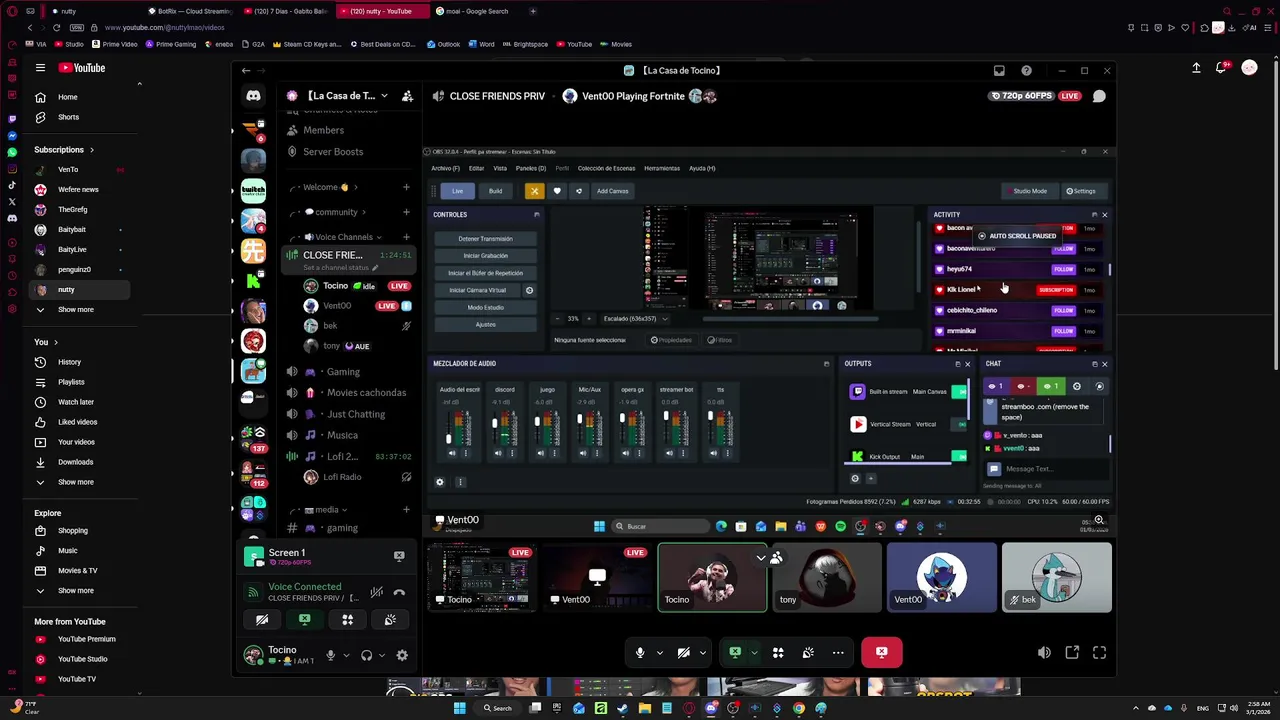Enter fullscreen for the stream view
Viewport: 1280px width, 720px height.
click(1099, 653)
